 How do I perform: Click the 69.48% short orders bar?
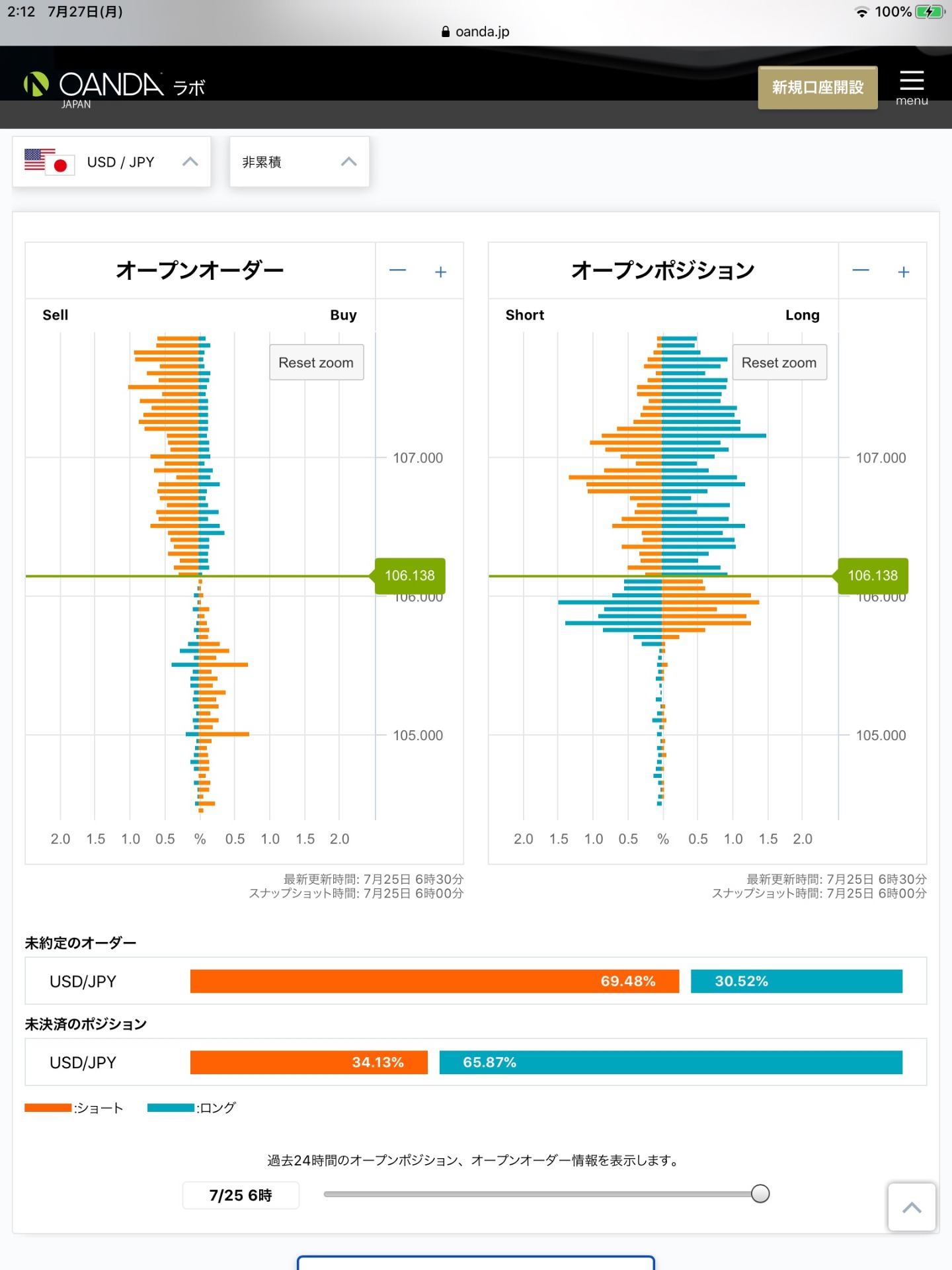434,981
